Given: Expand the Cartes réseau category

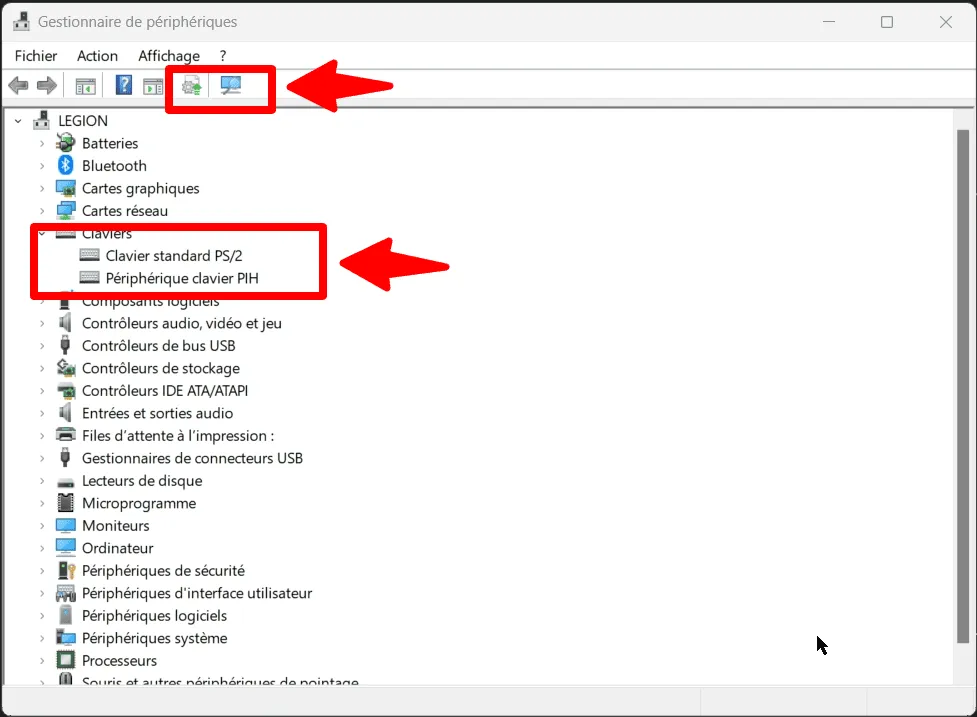Looking at the screenshot, I should 42,211.
